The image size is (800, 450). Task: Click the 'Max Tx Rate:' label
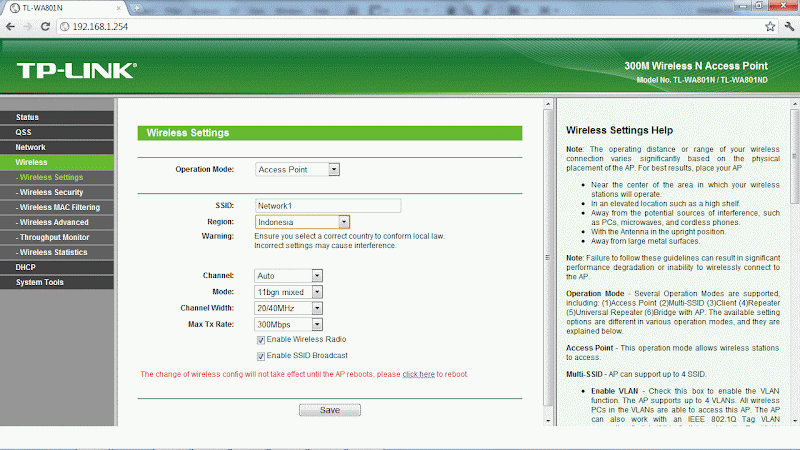[211, 324]
